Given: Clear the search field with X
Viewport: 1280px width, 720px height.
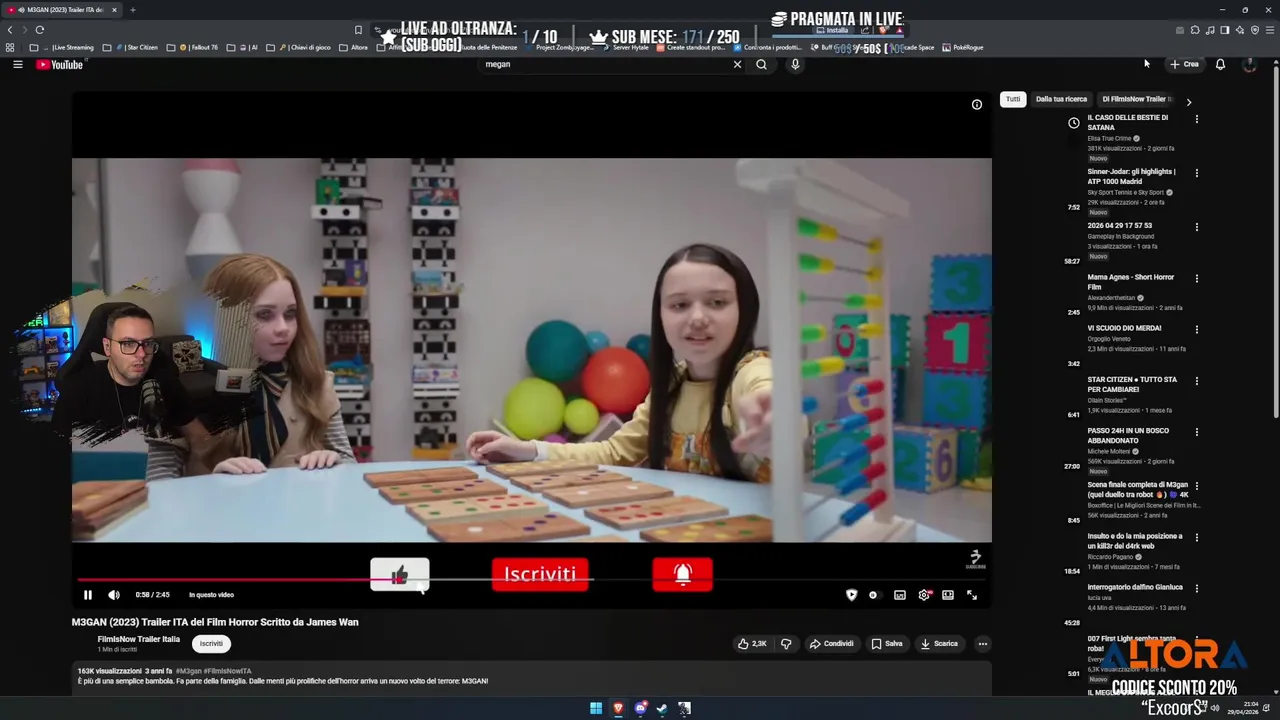Looking at the screenshot, I should [737, 64].
